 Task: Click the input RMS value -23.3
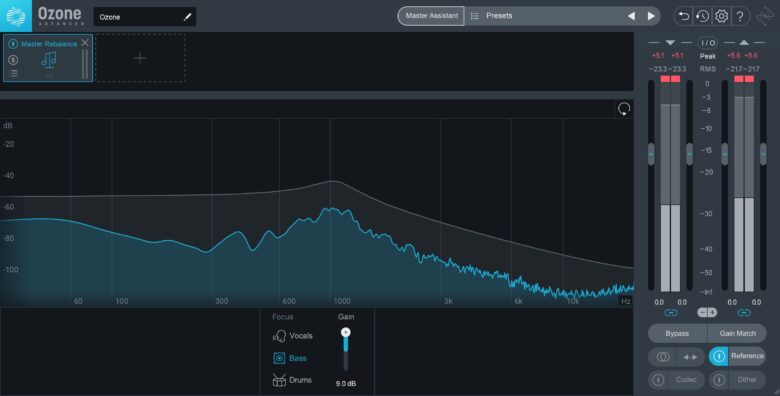(x=668, y=69)
